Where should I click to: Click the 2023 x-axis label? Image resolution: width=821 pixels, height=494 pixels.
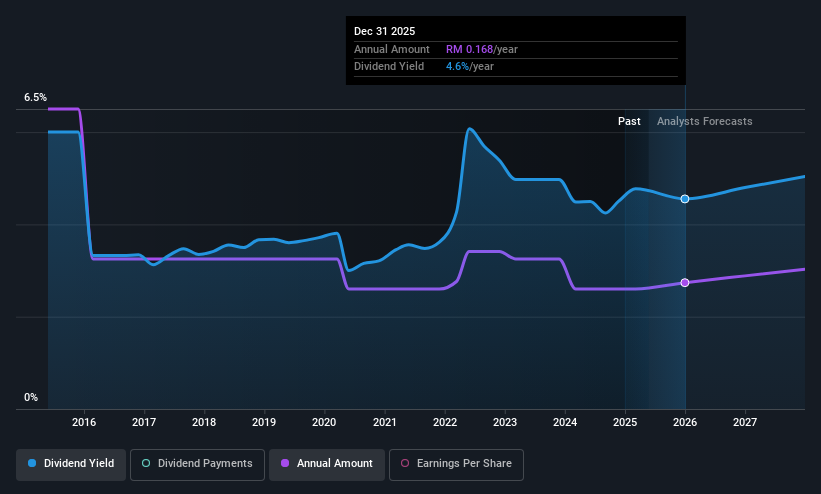click(x=505, y=422)
